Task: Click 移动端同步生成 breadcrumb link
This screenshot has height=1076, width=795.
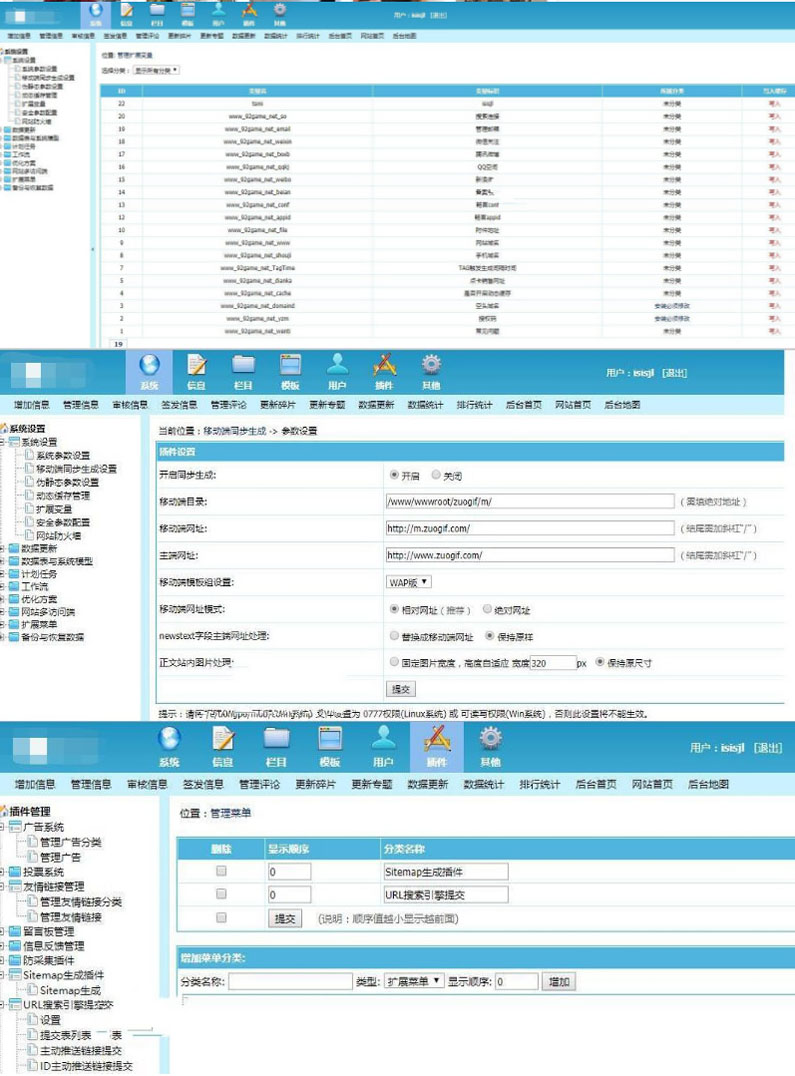Action: [x=235, y=431]
